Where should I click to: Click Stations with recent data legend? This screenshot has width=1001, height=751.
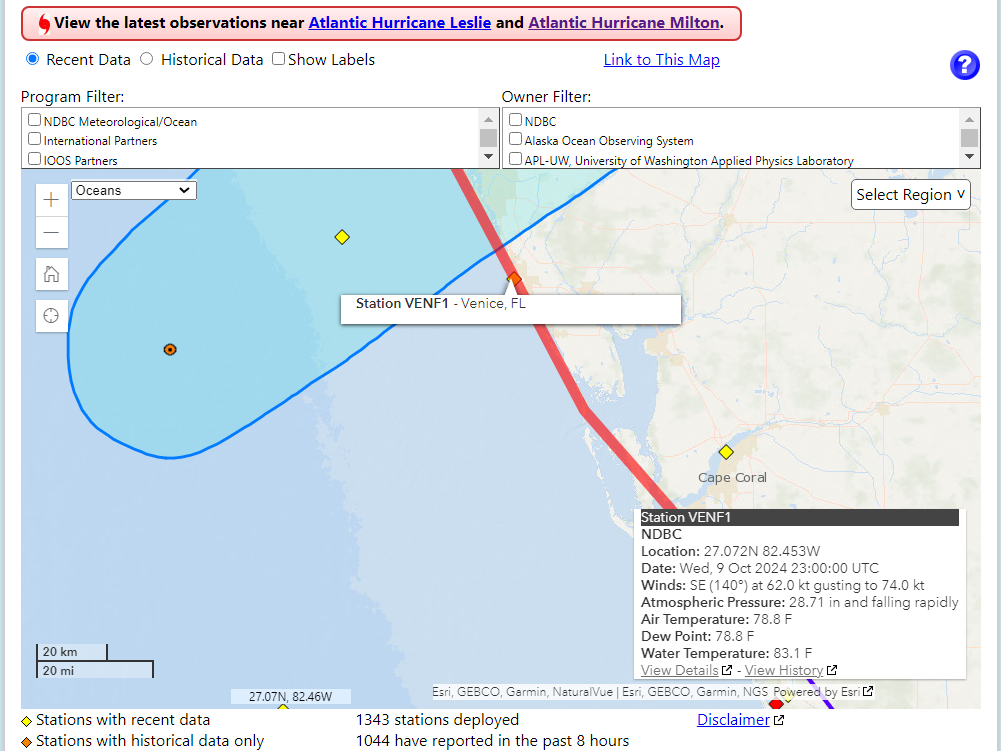[x=123, y=720]
